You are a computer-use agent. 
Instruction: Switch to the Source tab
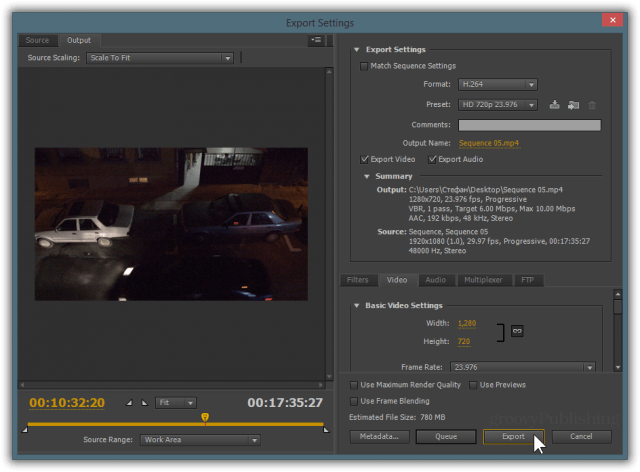pos(37,40)
